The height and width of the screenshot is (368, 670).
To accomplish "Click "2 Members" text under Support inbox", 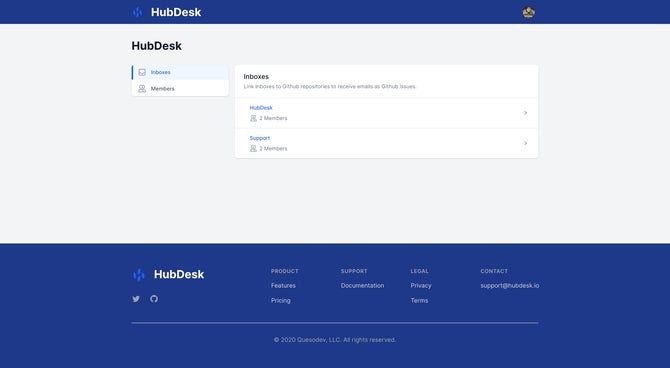I will (x=273, y=149).
